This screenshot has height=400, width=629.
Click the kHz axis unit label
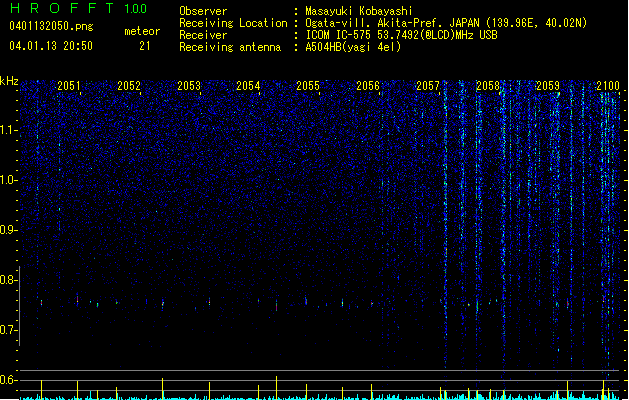(9, 81)
